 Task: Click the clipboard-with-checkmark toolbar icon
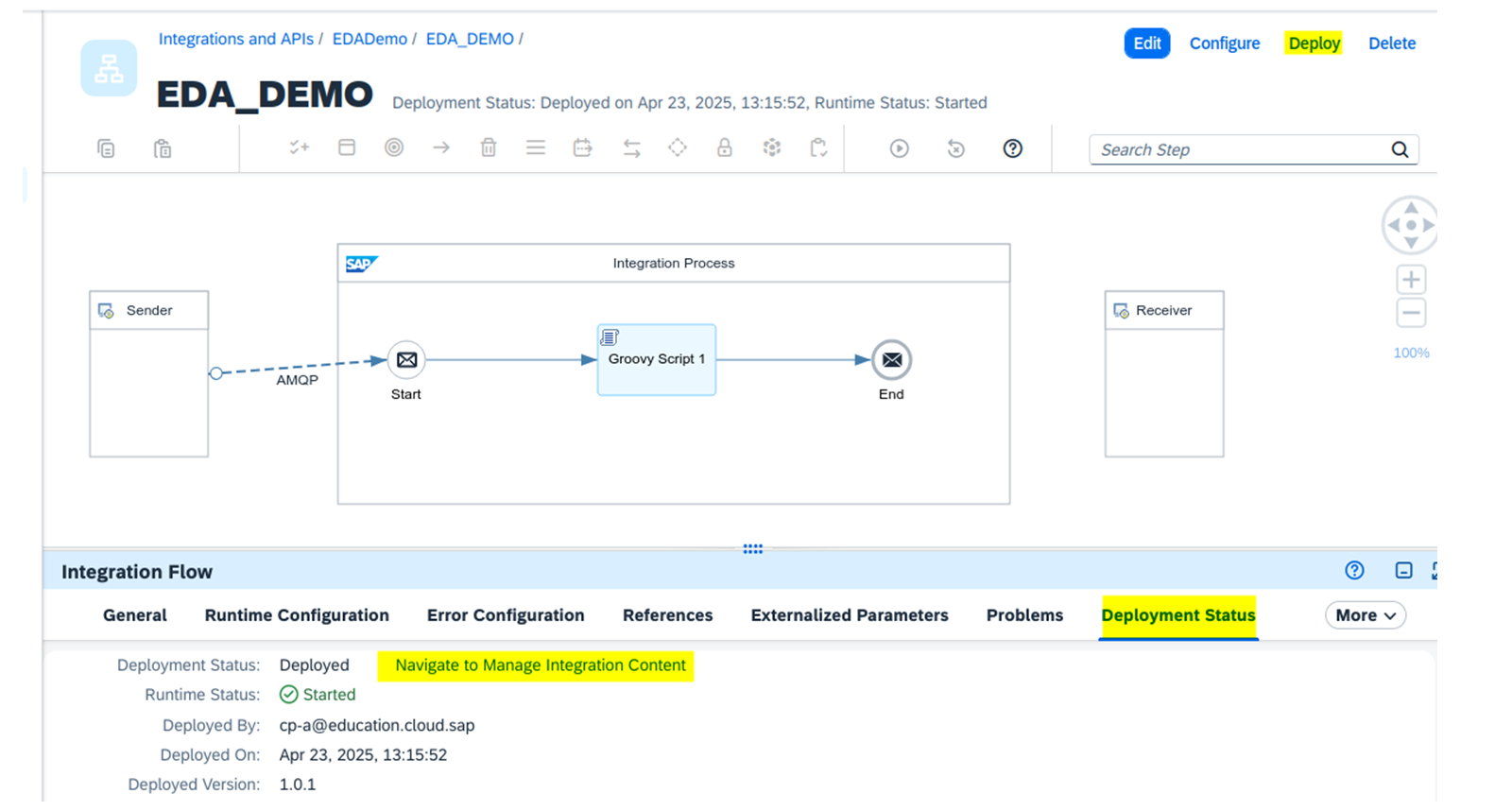819,147
